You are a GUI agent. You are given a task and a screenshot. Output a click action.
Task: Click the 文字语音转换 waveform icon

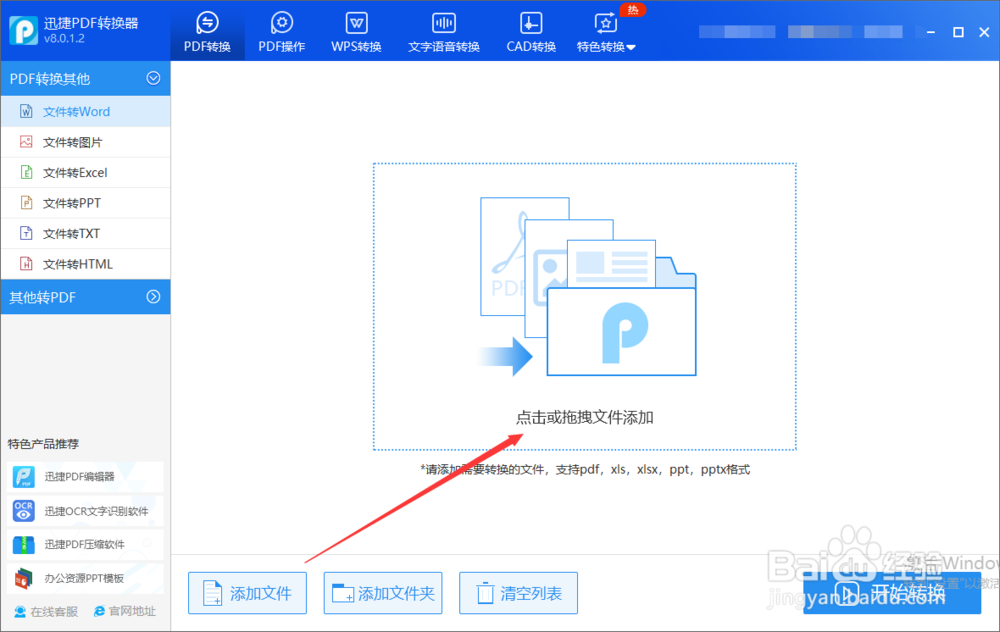(x=444, y=24)
